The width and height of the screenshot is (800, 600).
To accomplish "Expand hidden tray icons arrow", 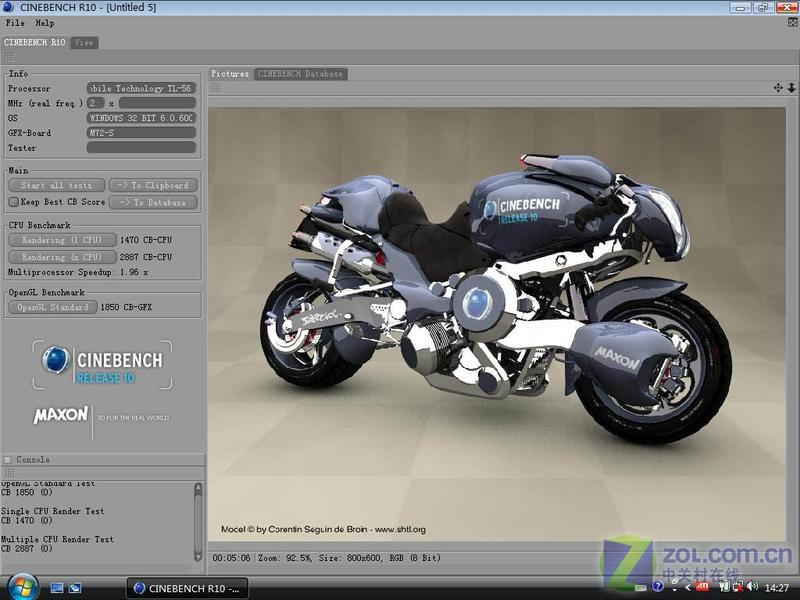I will pos(687,588).
